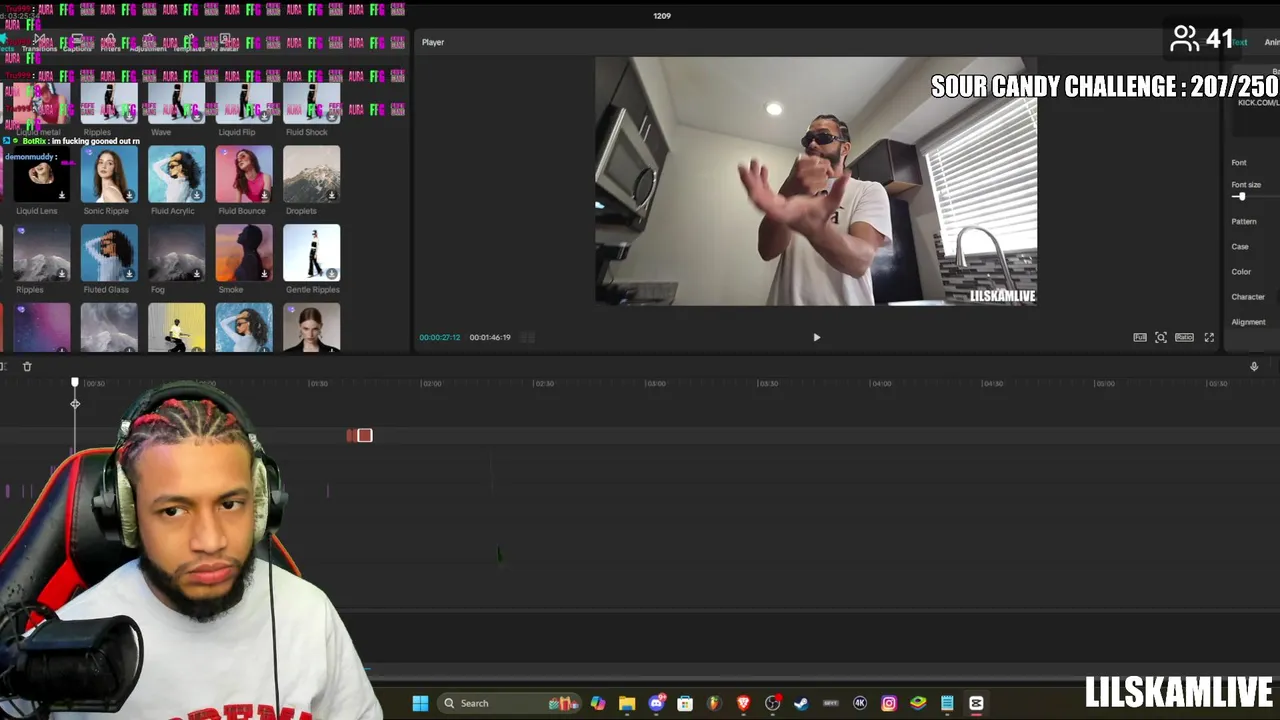Click the 04:00 mark on the timeline ruler

(881, 384)
